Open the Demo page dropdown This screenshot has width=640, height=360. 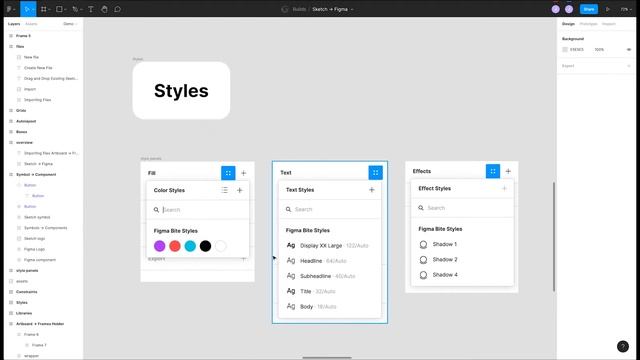tap(70, 24)
